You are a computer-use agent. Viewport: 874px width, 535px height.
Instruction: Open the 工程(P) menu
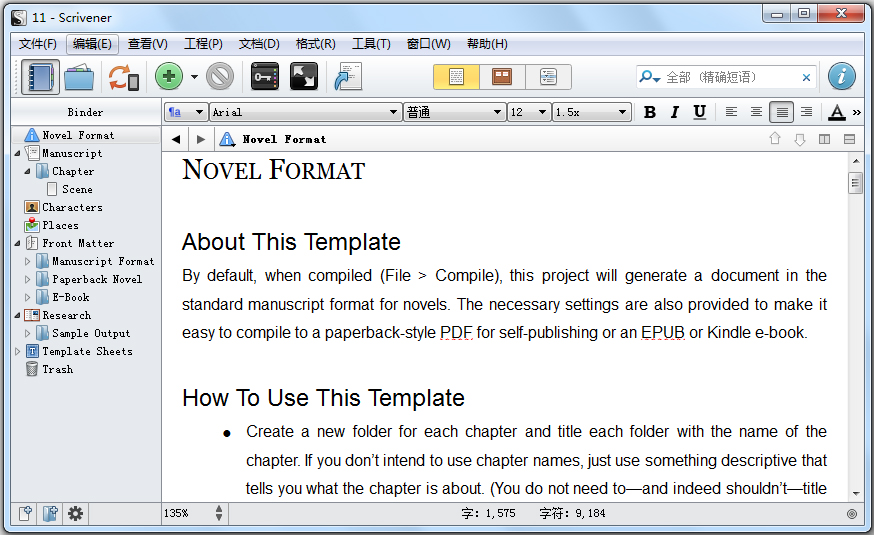(x=203, y=44)
